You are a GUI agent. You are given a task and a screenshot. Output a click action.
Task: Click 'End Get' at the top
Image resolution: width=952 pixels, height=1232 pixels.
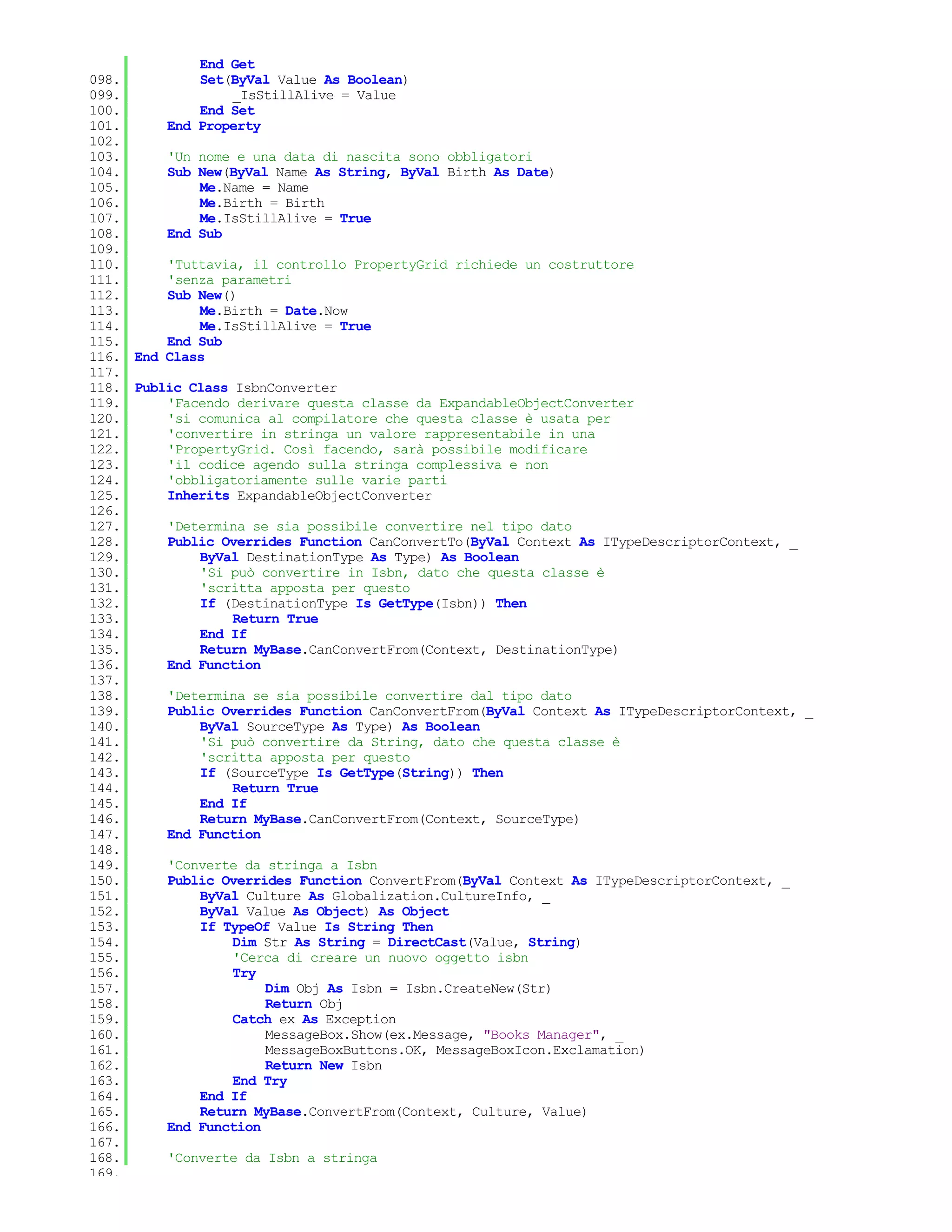click(x=227, y=65)
